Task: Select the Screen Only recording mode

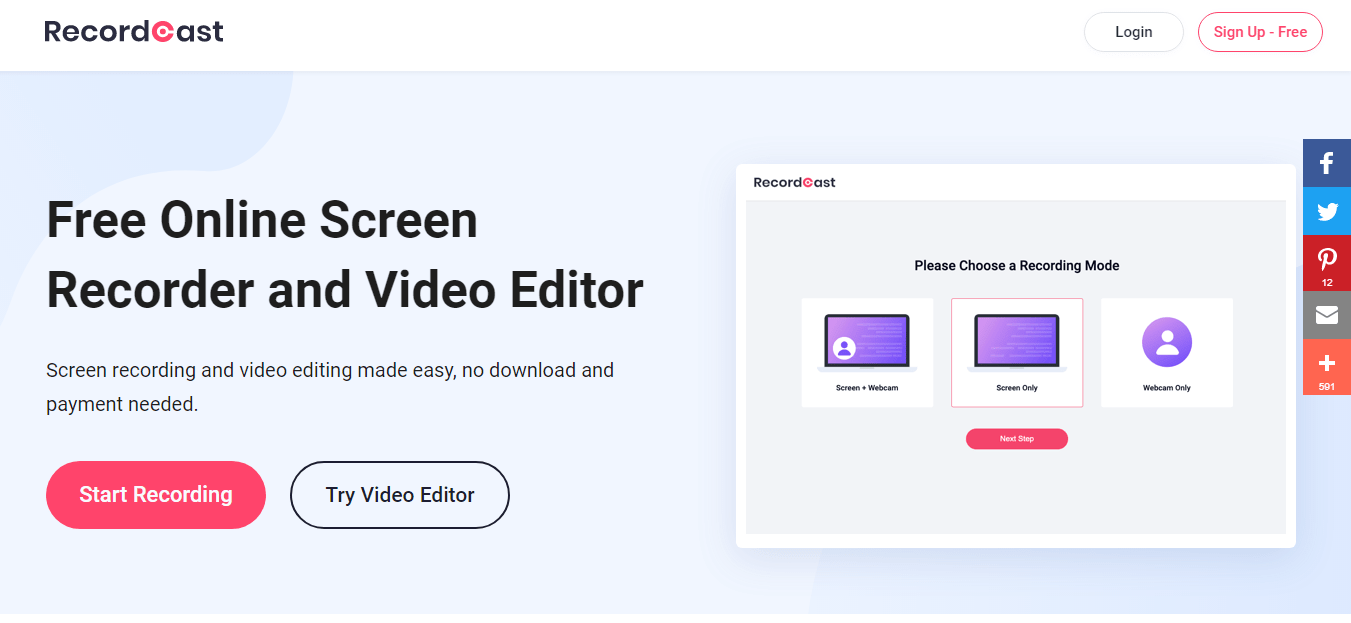Action: click(x=1016, y=352)
